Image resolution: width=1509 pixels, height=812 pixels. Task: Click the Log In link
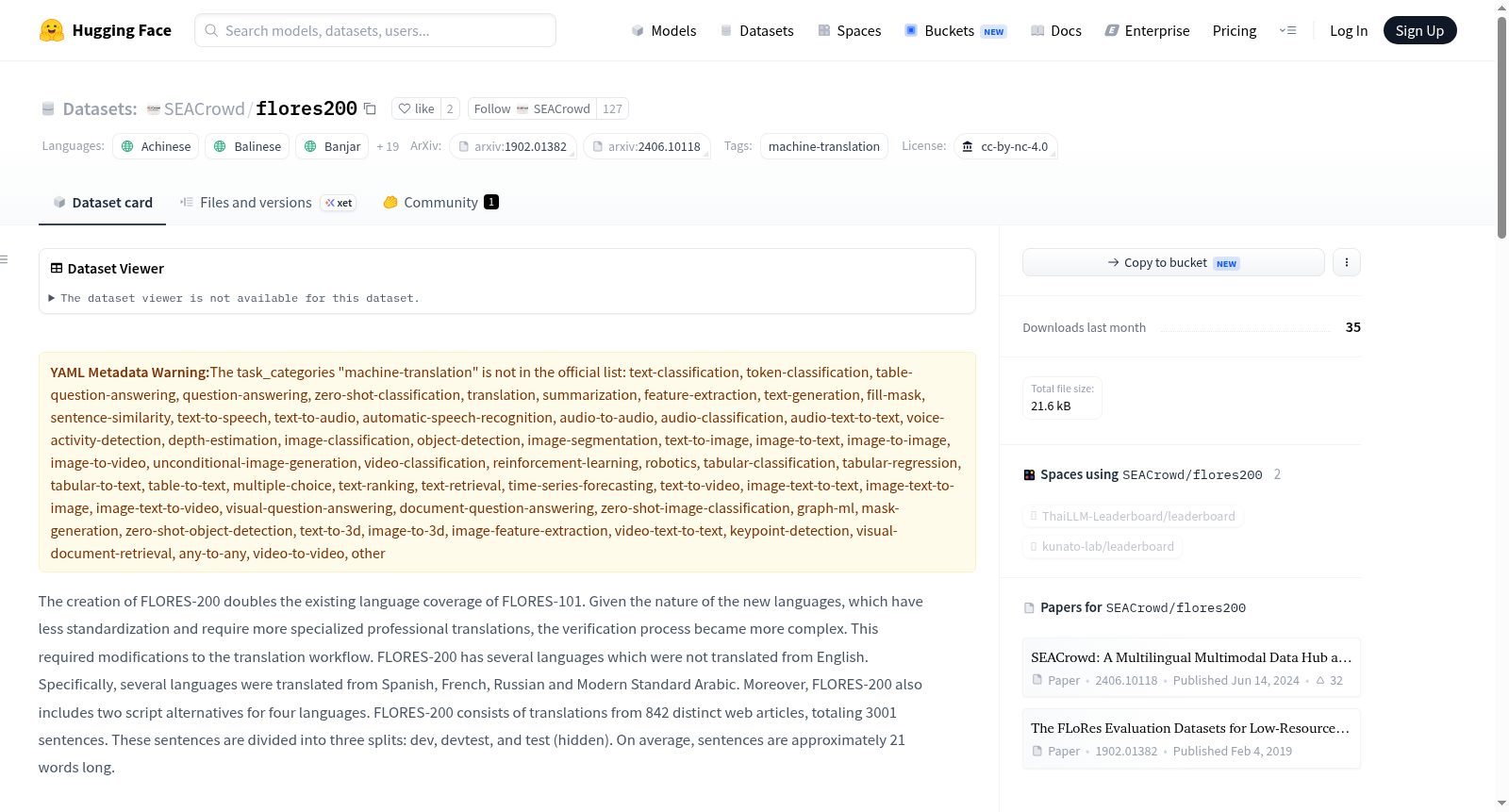(x=1349, y=30)
